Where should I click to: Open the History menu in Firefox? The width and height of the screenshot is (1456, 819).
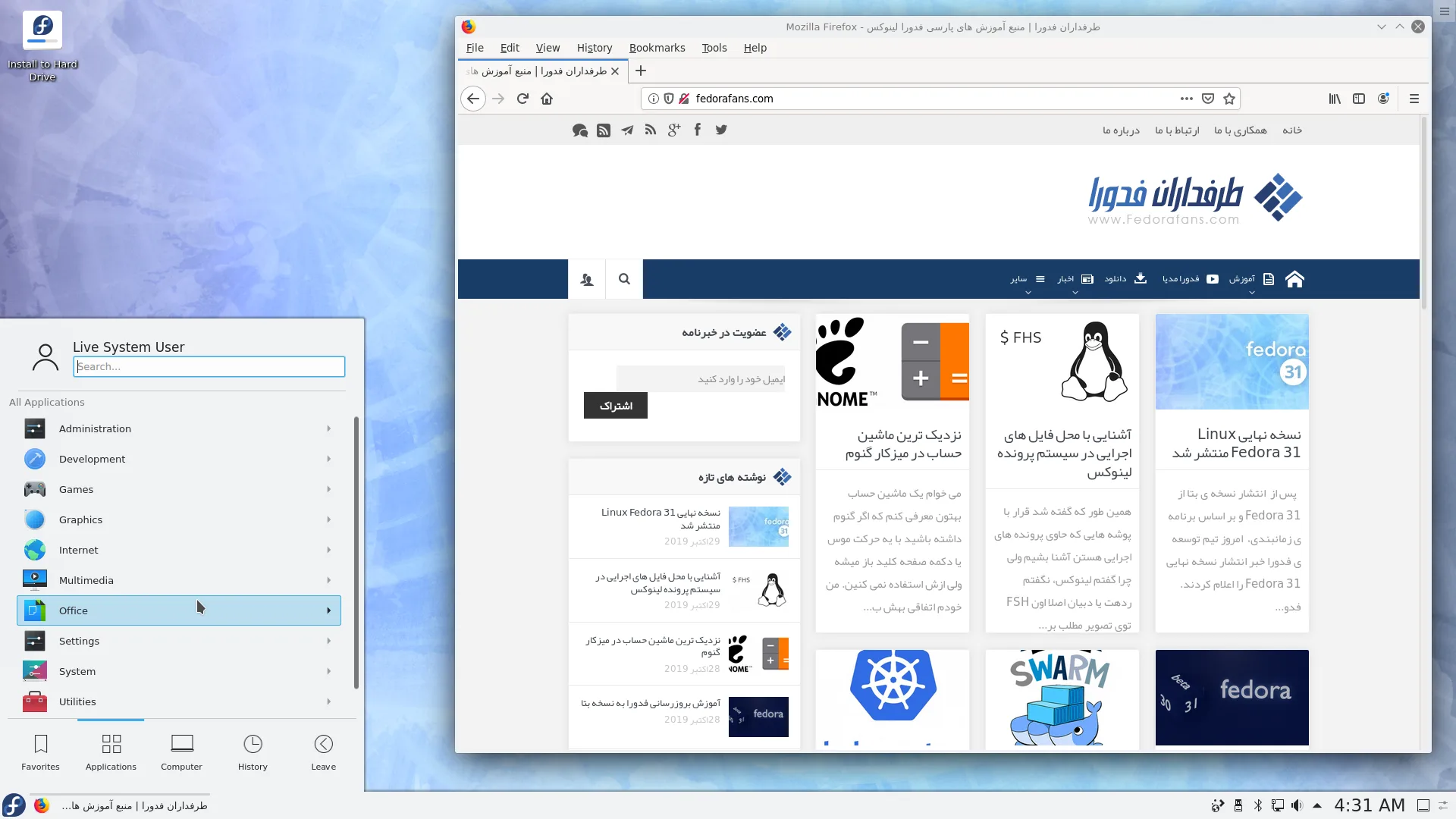(x=595, y=48)
